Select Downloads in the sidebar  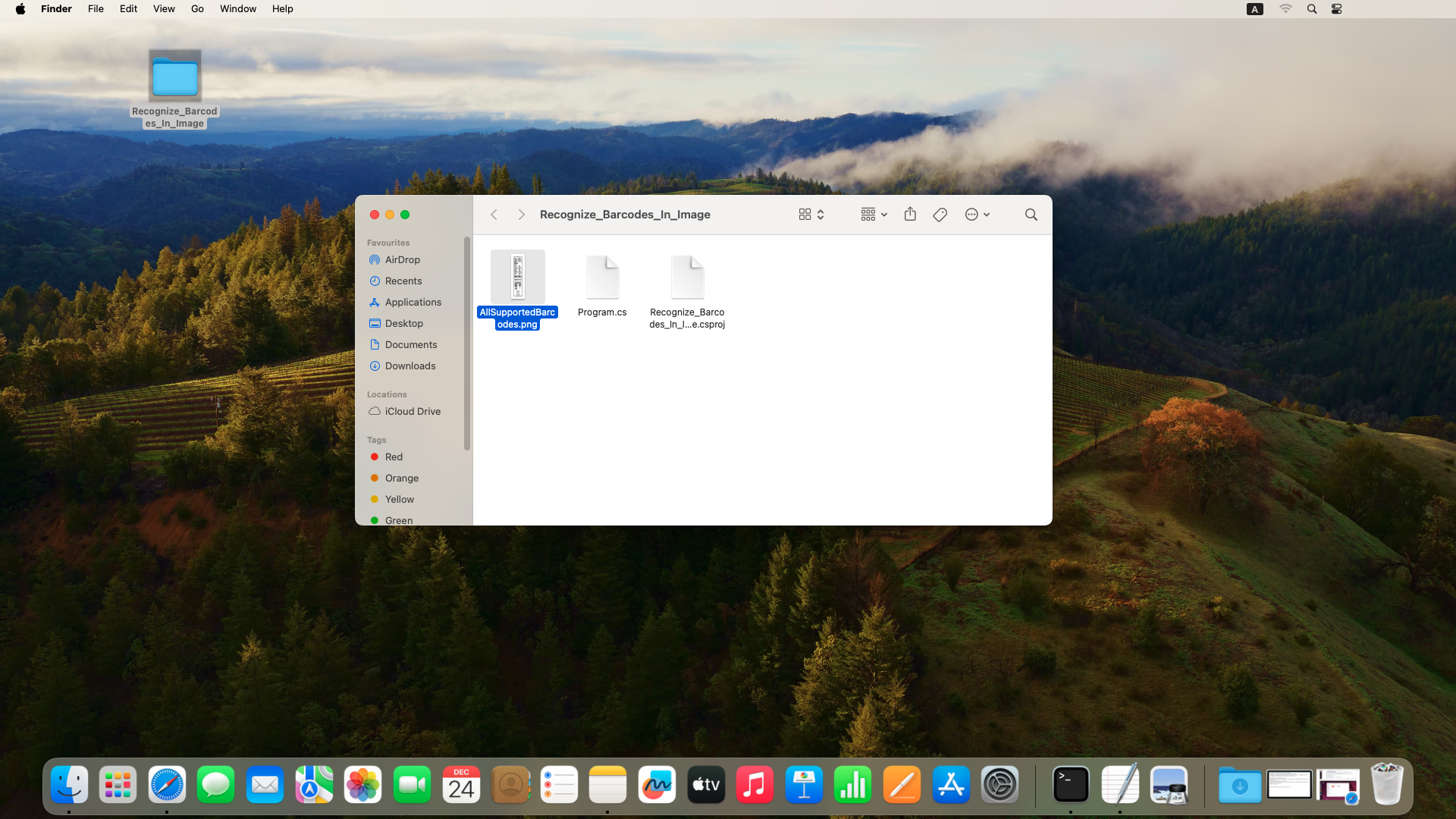point(409,366)
